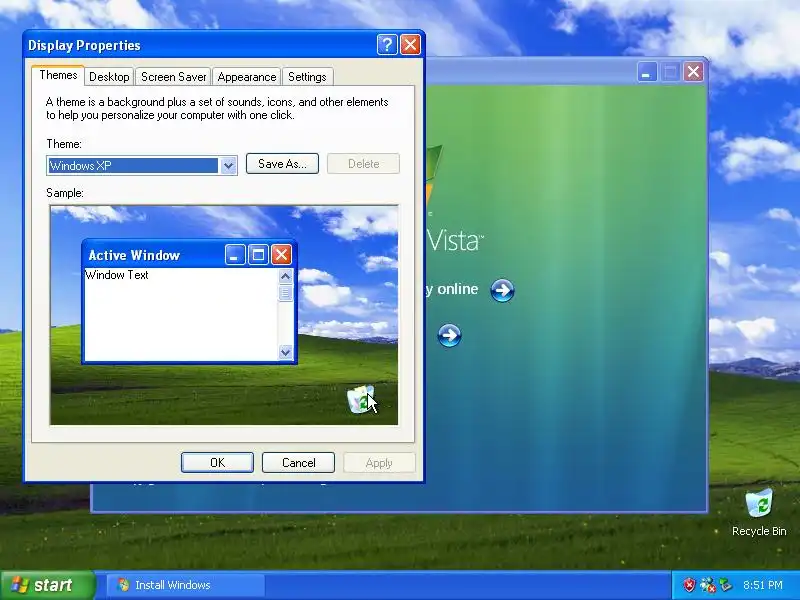Click the sample window scroll up arrow
The image size is (800, 600).
coord(285,276)
